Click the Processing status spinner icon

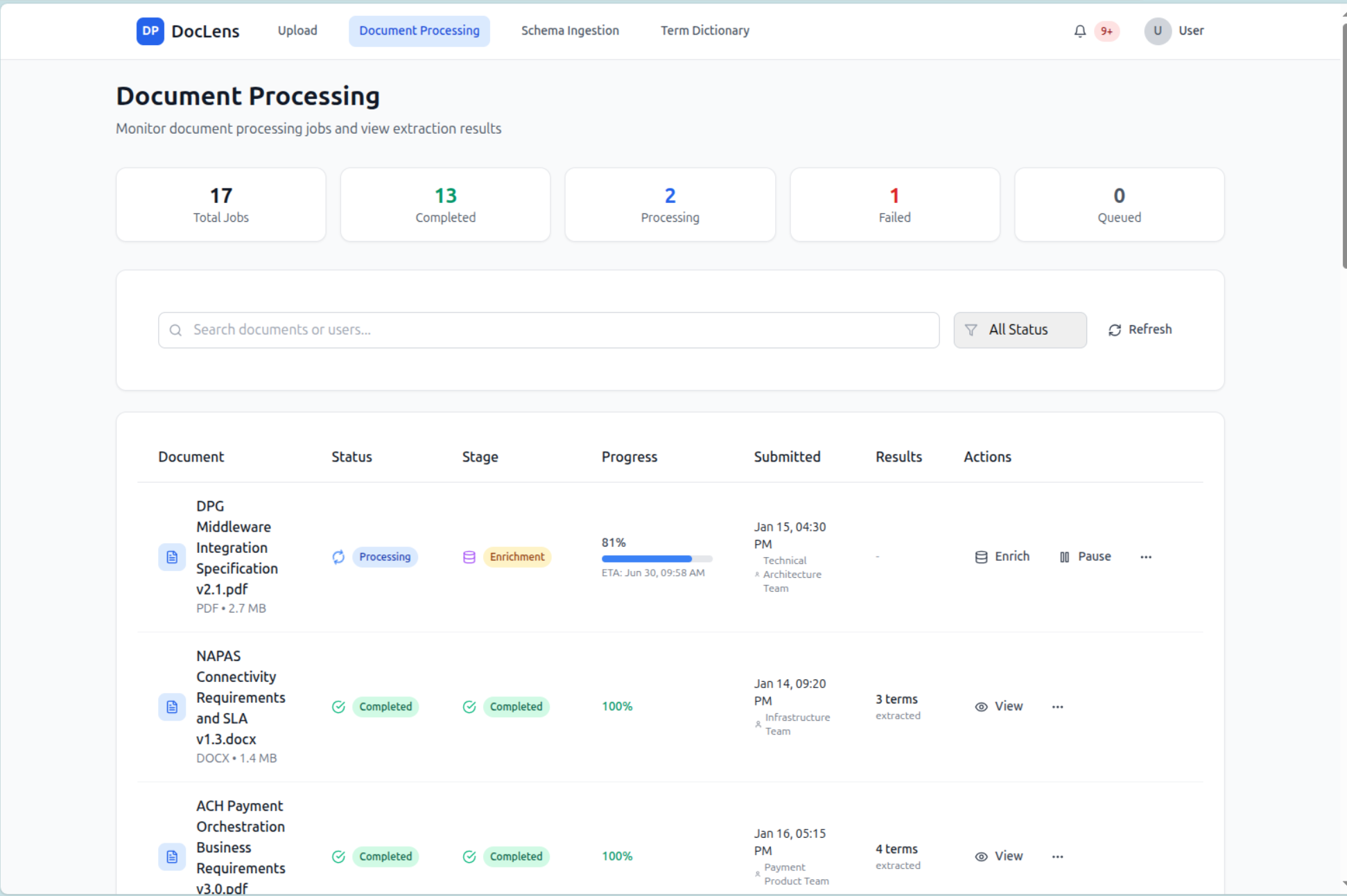338,557
